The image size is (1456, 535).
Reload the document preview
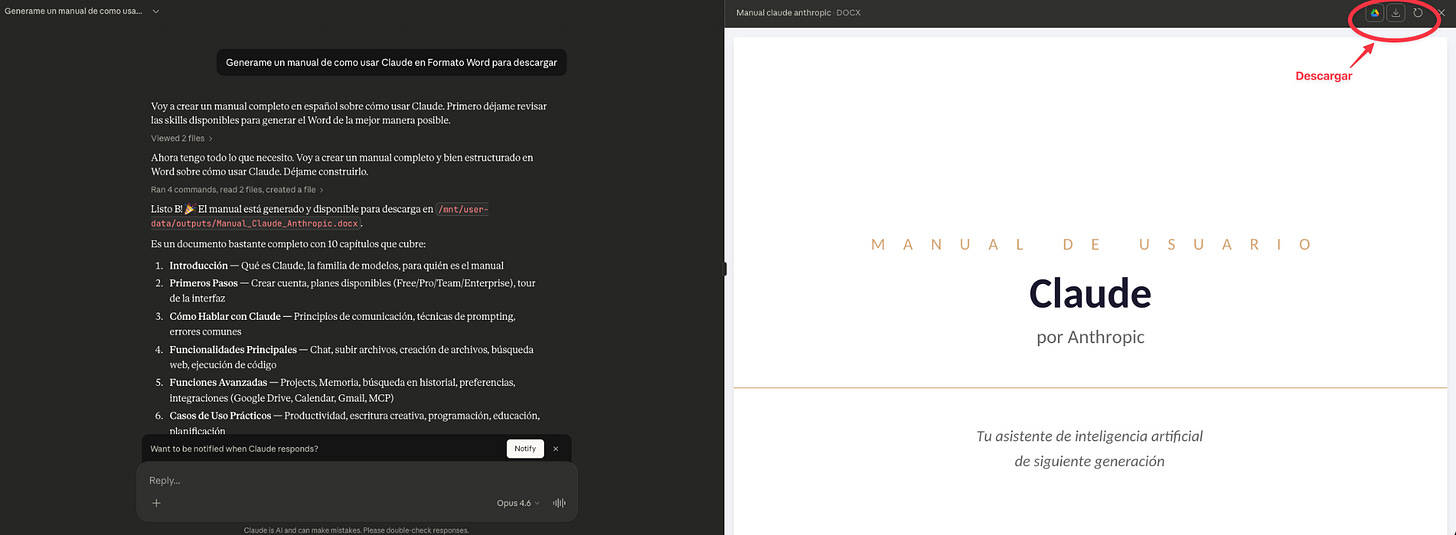pyautogui.click(x=1418, y=13)
